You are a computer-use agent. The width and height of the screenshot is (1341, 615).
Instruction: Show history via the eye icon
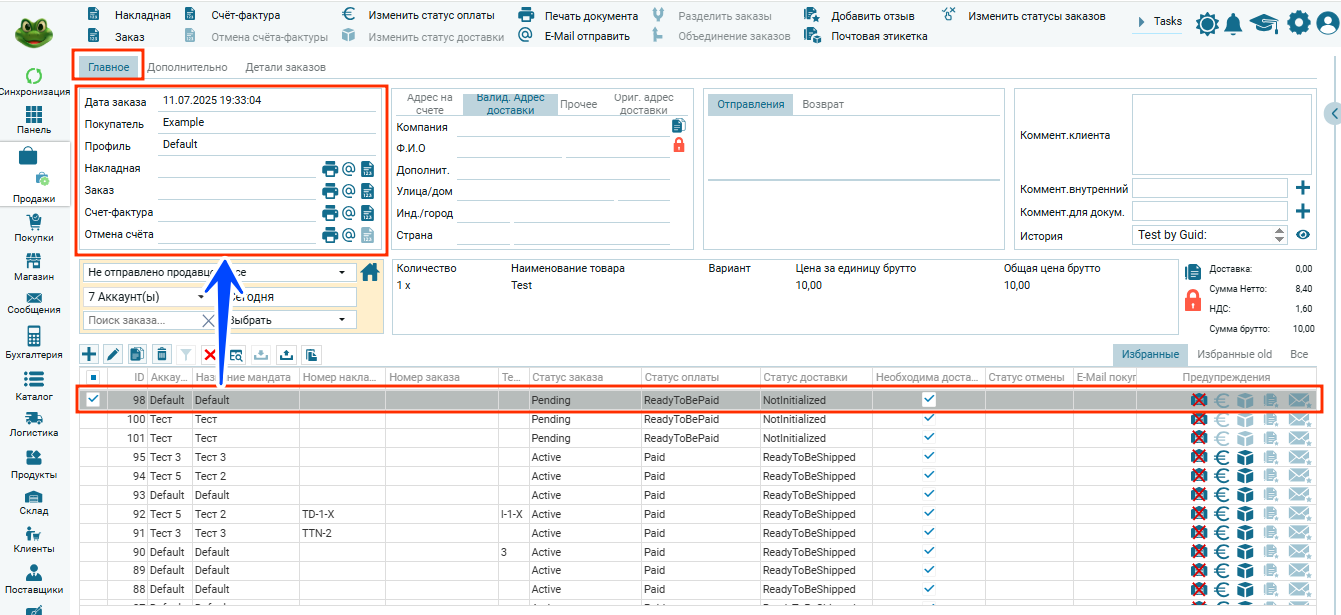pos(1302,235)
